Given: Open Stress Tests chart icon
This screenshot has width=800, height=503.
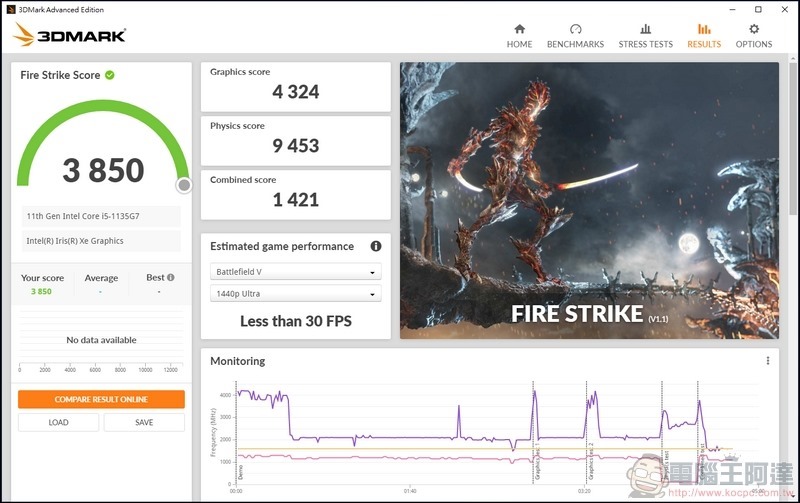Looking at the screenshot, I should pos(646,30).
